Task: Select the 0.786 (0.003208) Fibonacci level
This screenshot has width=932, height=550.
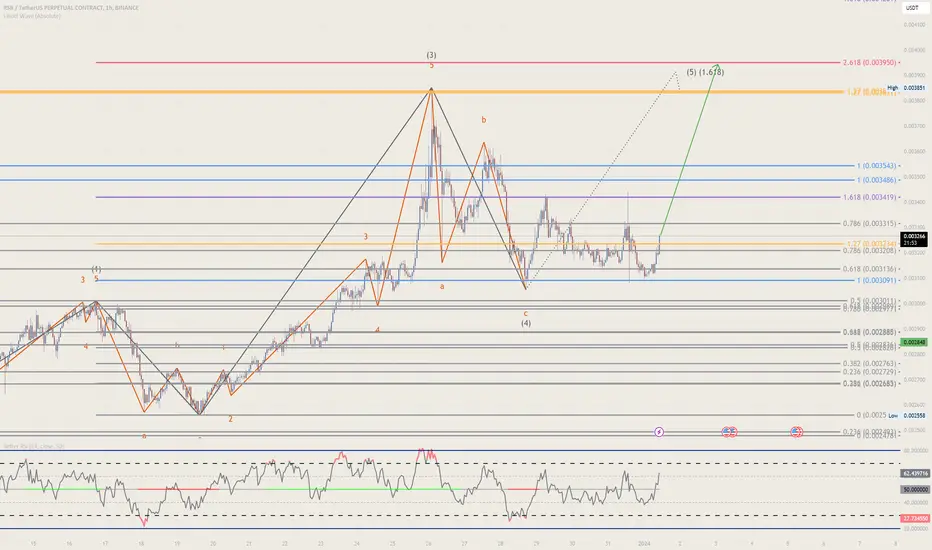Action: [x=869, y=251]
